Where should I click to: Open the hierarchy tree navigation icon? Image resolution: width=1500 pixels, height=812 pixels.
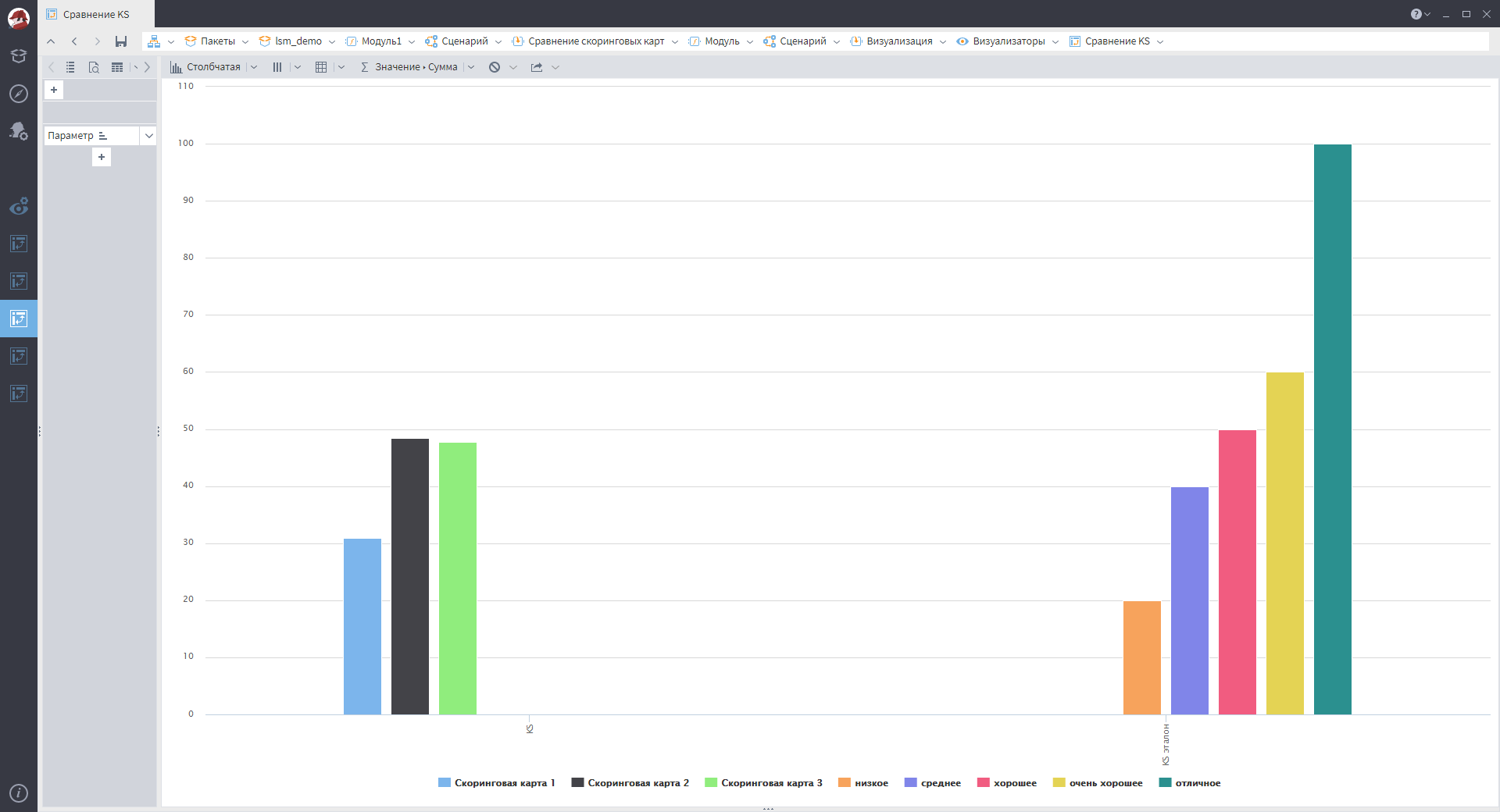click(154, 41)
